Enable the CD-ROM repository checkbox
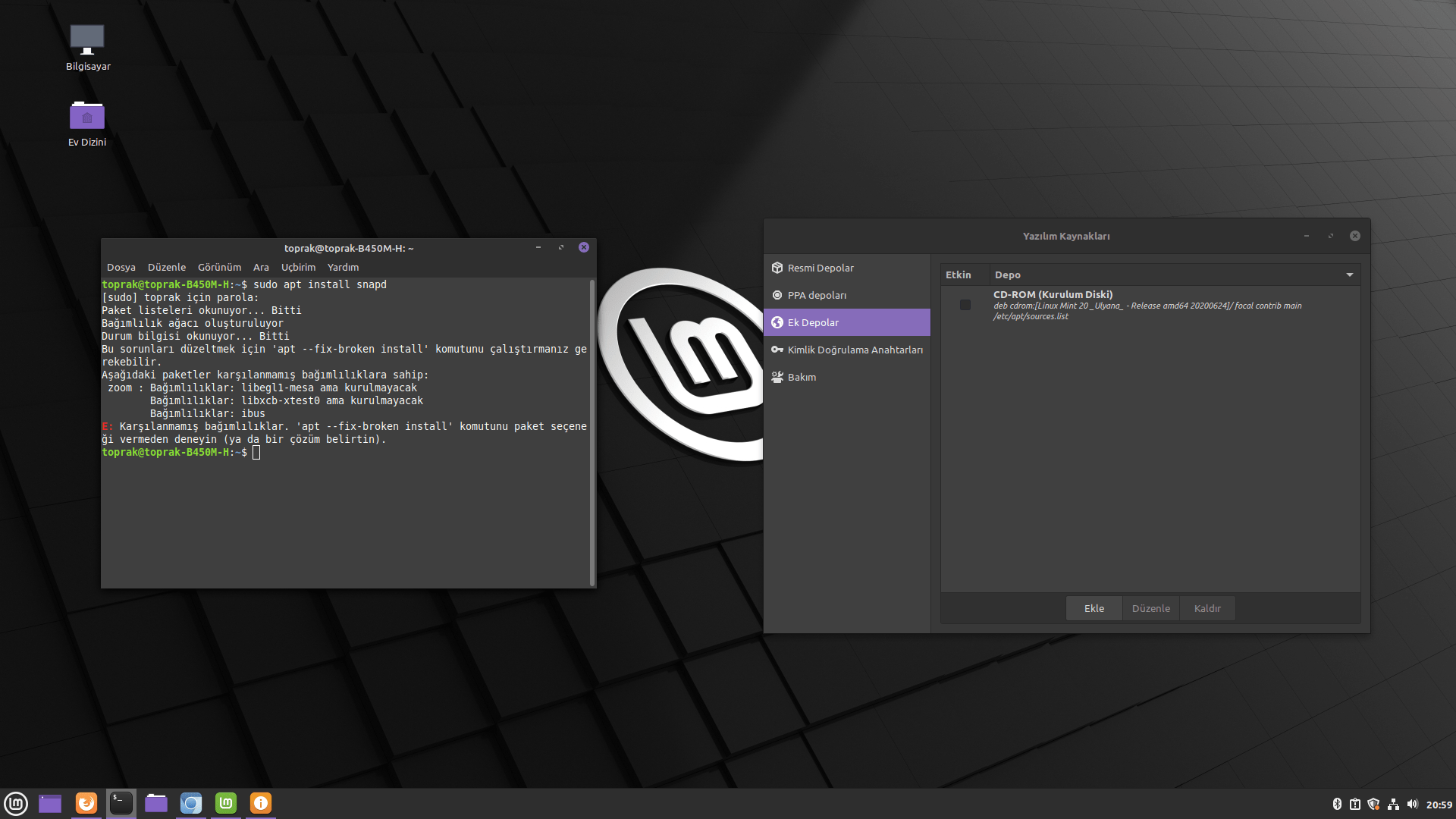 tap(965, 305)
